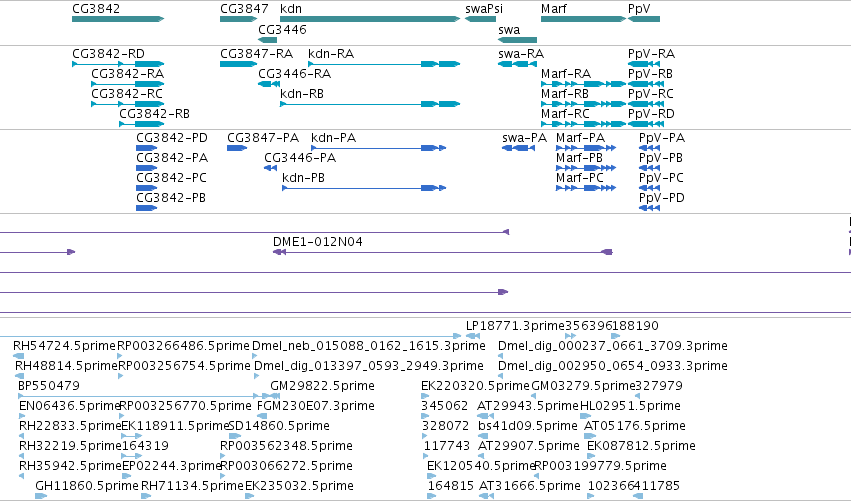This screenshot has width=851, height=501.
Task: Select protein CG3842-PD
Action: pyautogui.click(x=147, y=148)
